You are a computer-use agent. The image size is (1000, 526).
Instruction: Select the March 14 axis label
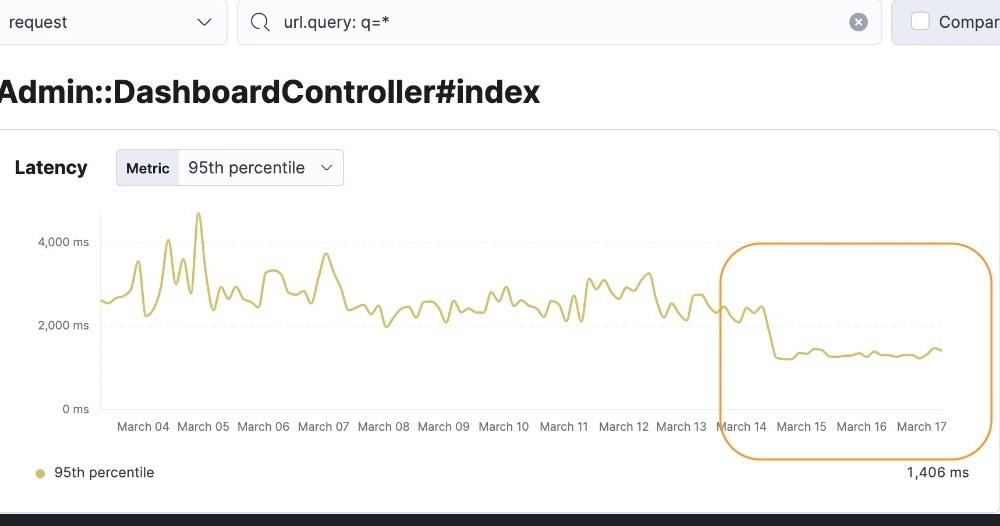741,427
